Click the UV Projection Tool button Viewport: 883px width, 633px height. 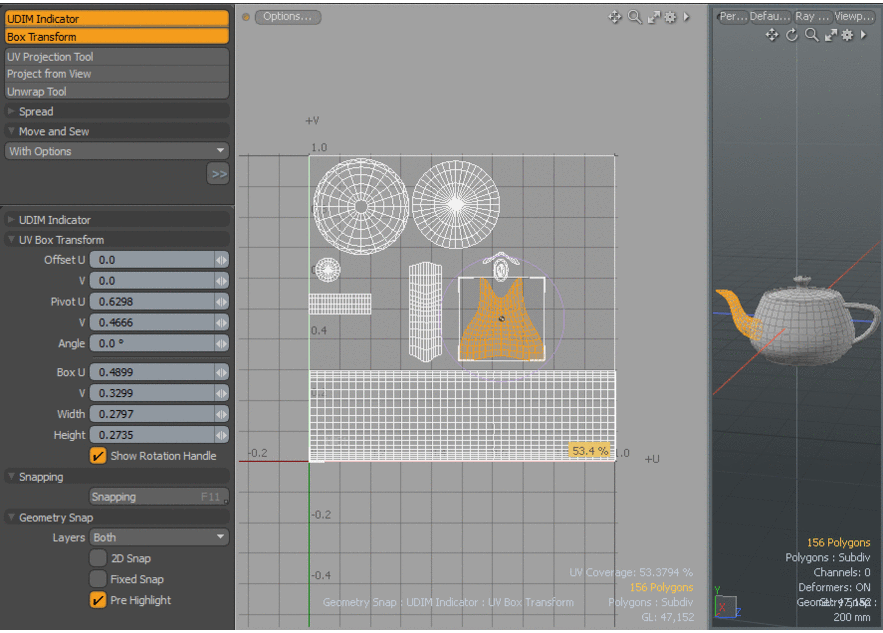click(x=116, y=57)
